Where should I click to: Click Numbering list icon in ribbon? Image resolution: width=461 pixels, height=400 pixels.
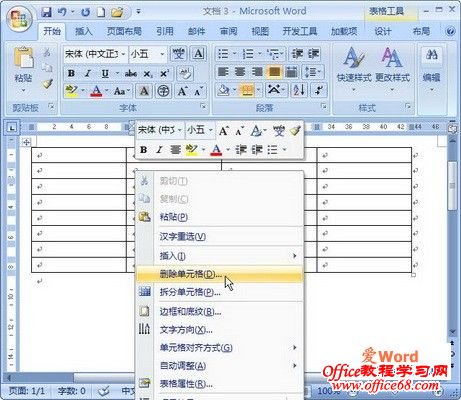click(248, 53)
